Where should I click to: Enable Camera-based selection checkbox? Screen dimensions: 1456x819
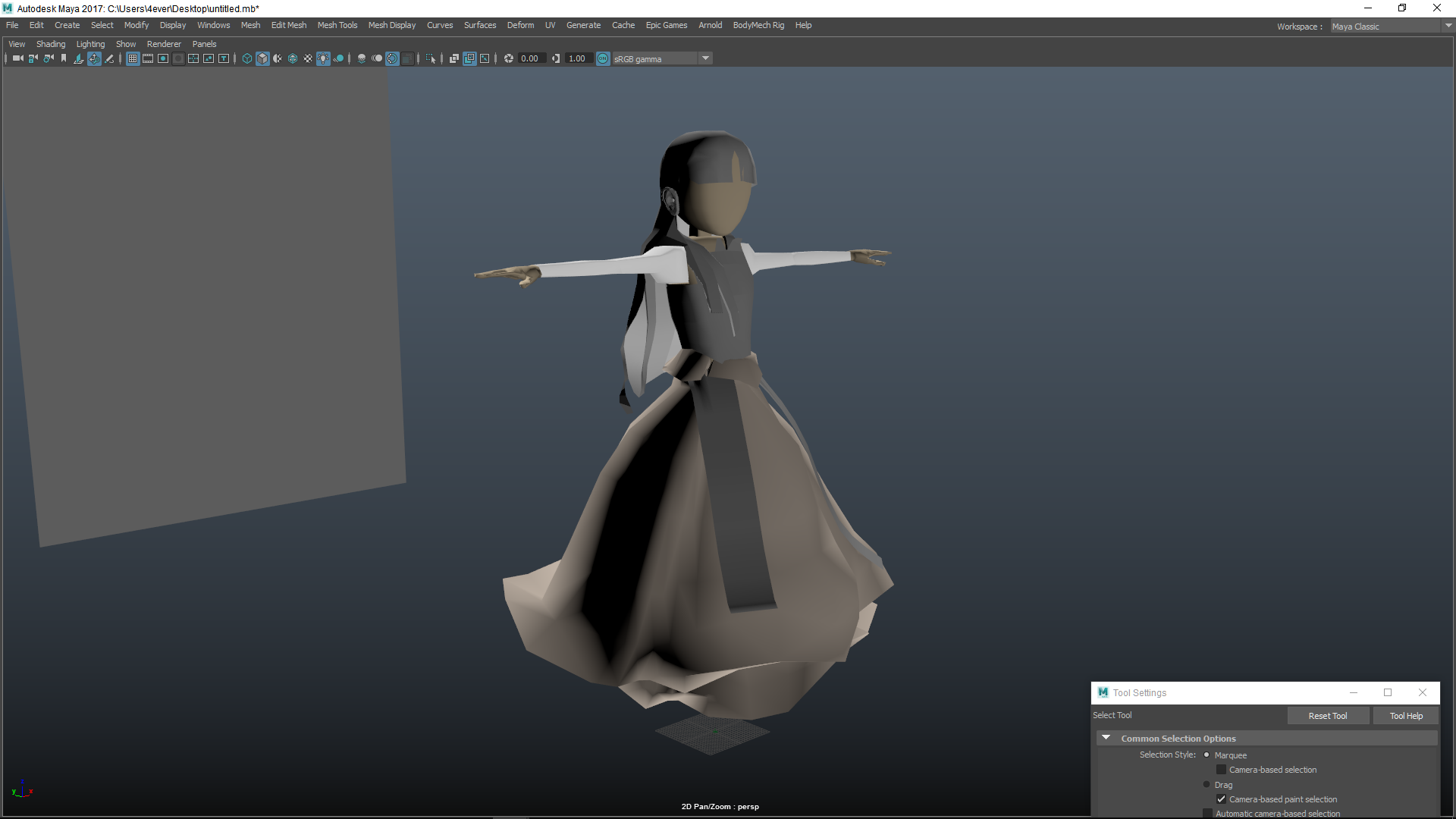tap(1221, 770)
